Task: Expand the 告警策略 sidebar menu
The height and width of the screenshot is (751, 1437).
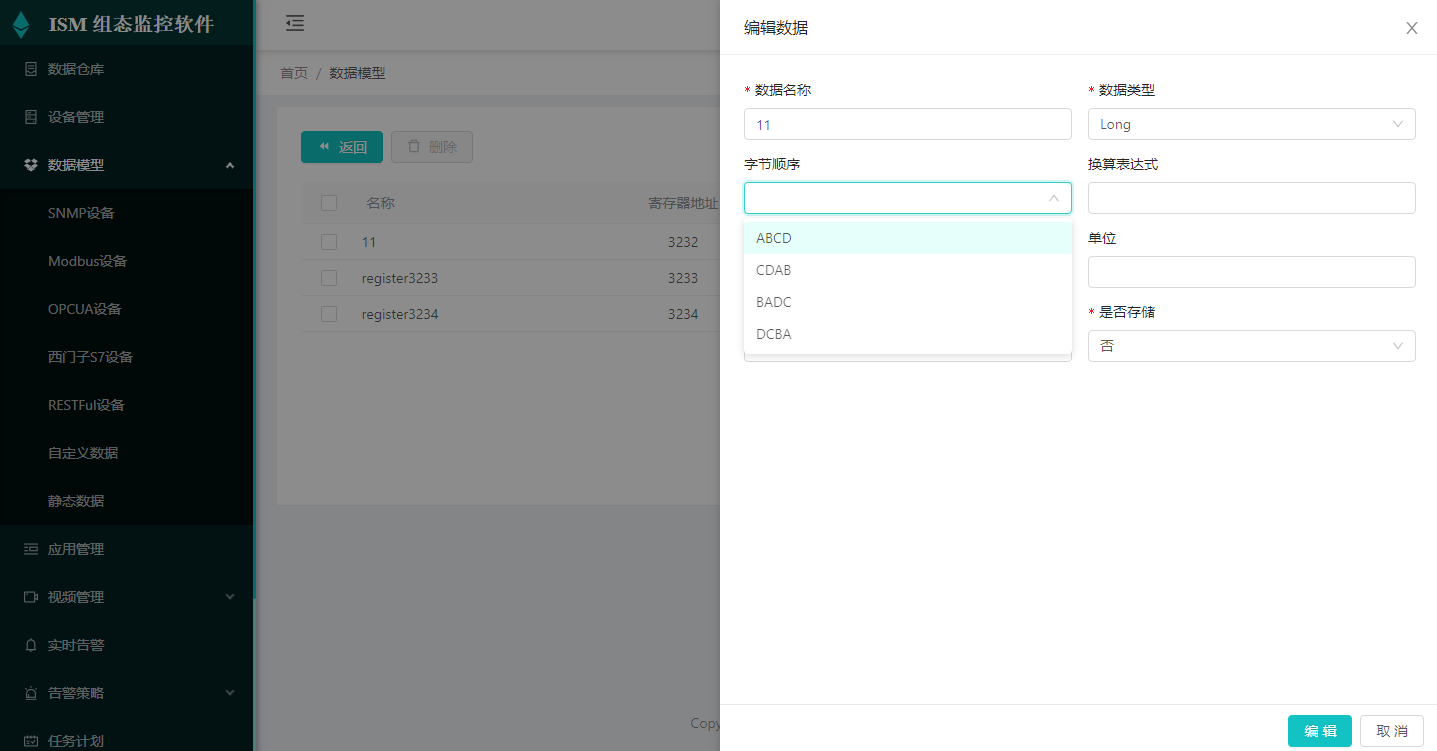Action: click(x=230, y=693)
